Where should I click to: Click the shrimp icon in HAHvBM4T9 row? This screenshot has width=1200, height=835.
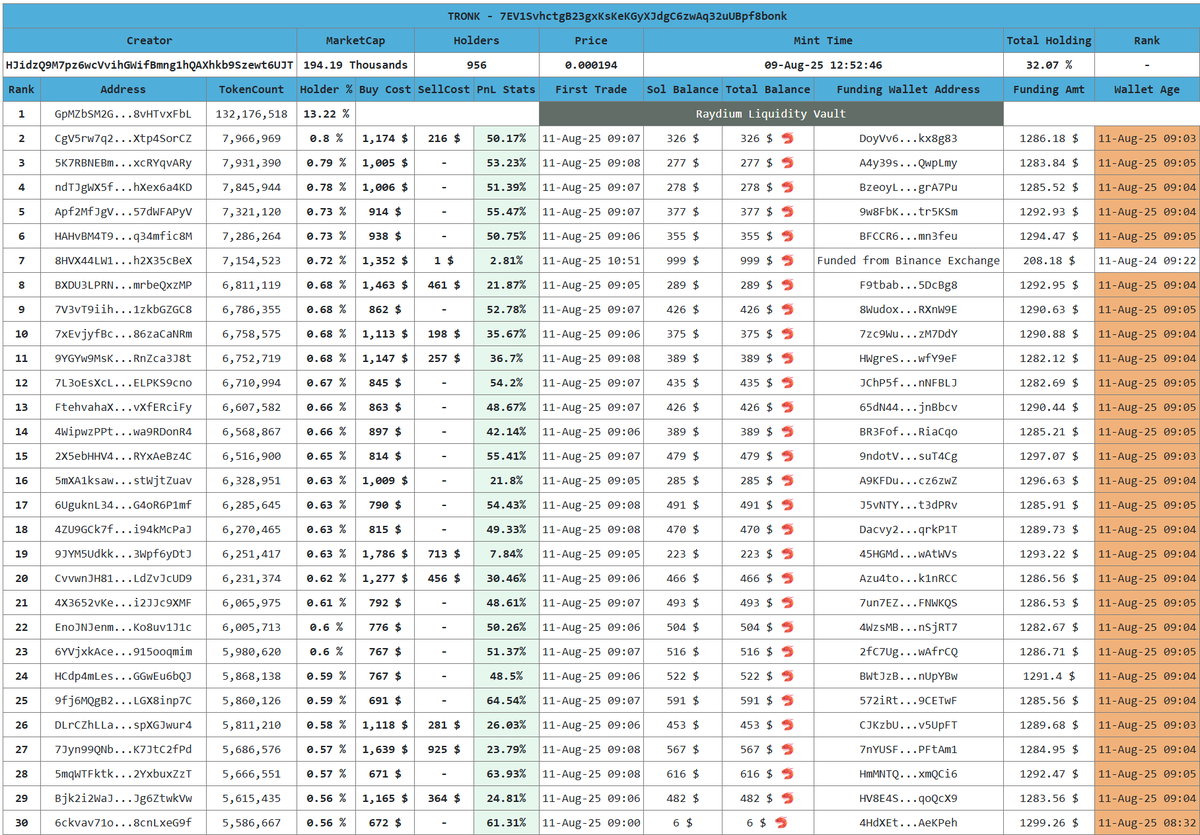(787, 236)
